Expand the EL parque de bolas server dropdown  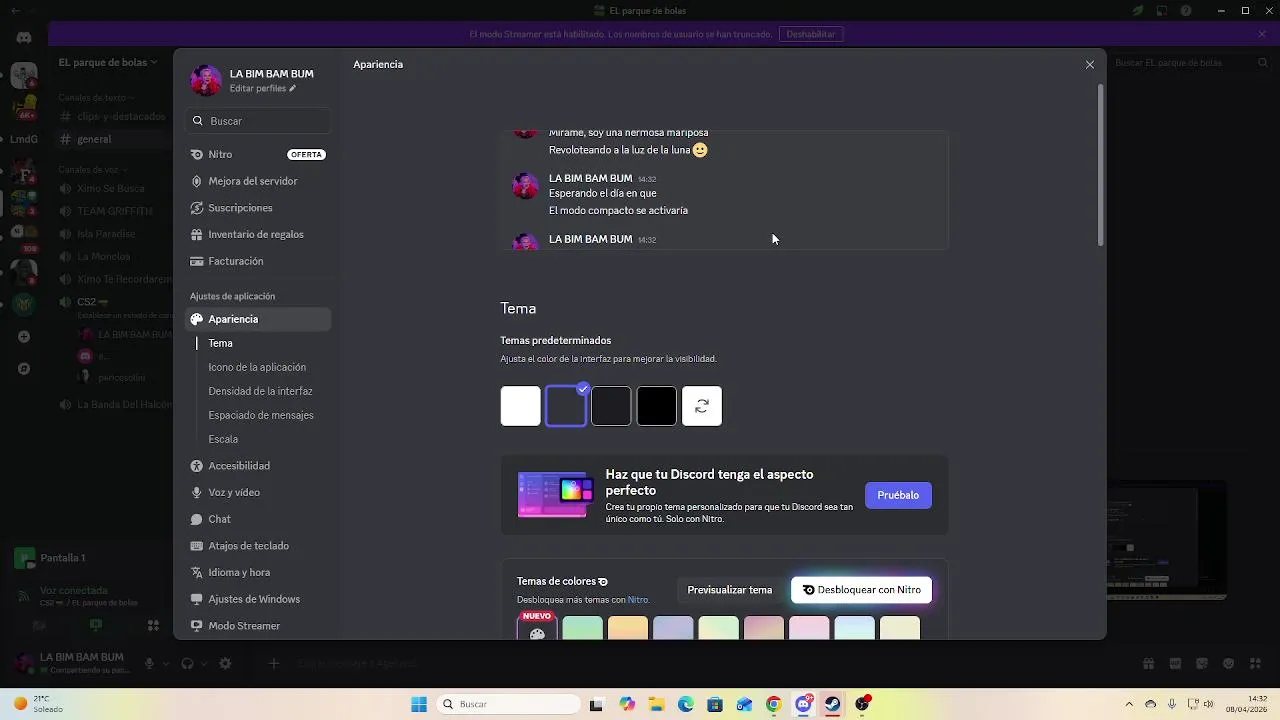coord(108,62)
